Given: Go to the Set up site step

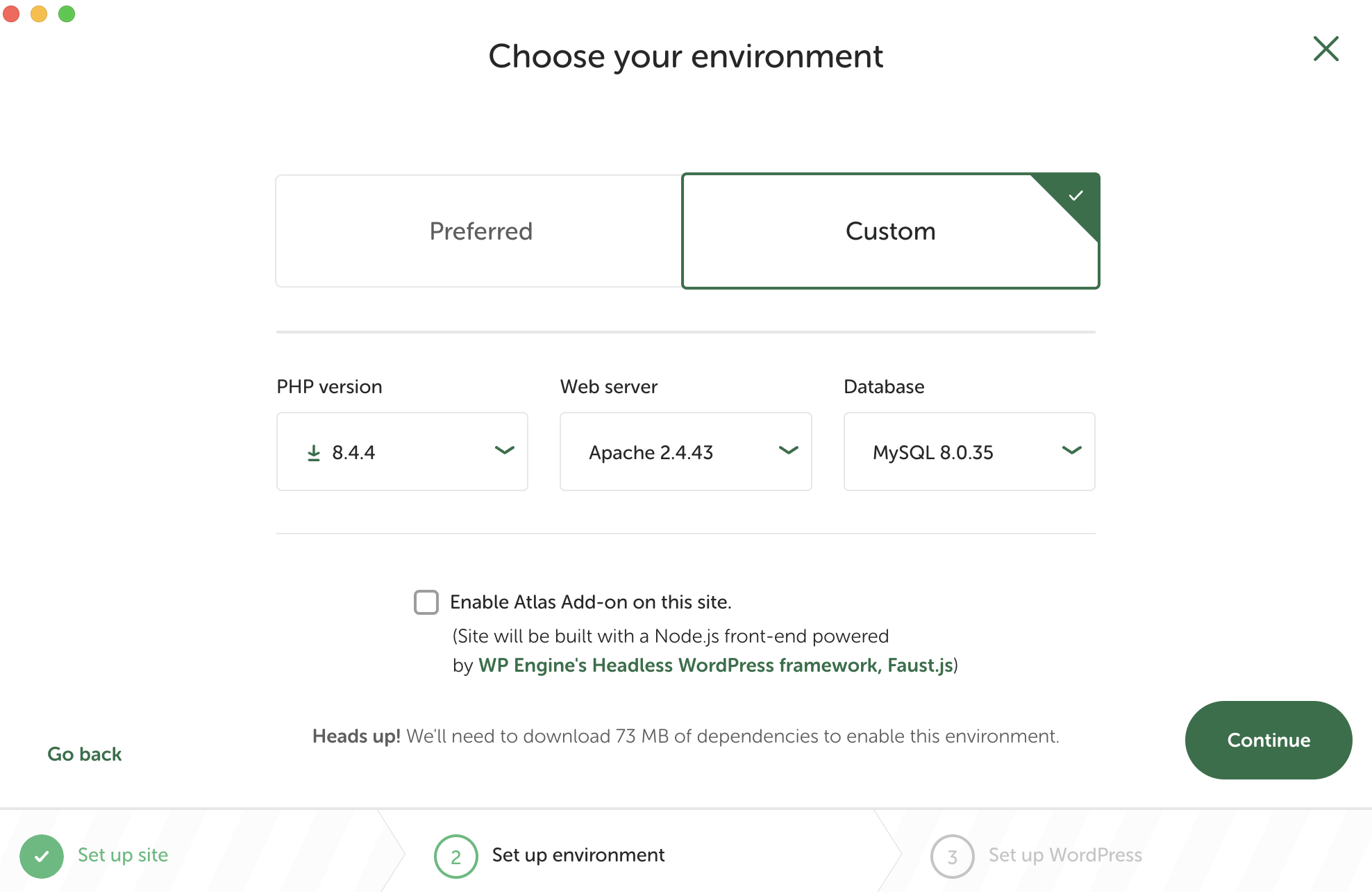Looking at the screenshot, I should 123,855.
